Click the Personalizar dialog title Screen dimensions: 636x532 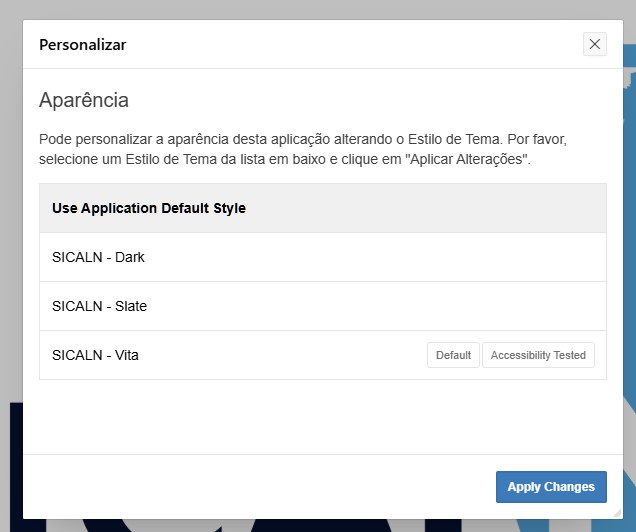[82, 45]
